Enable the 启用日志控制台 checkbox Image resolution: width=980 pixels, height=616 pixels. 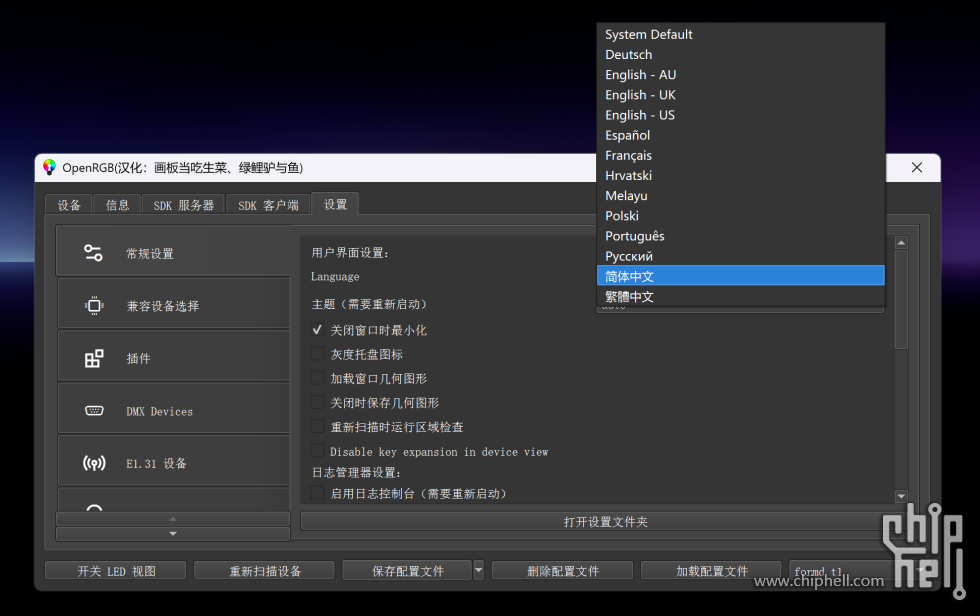tap(318, 493)
